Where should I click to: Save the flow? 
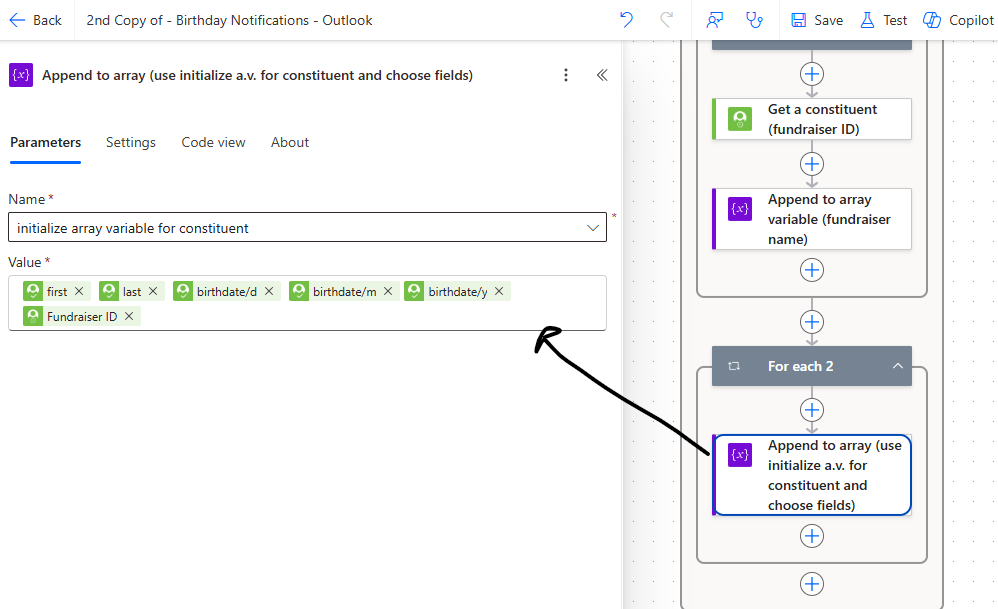(x=817, y=20)
